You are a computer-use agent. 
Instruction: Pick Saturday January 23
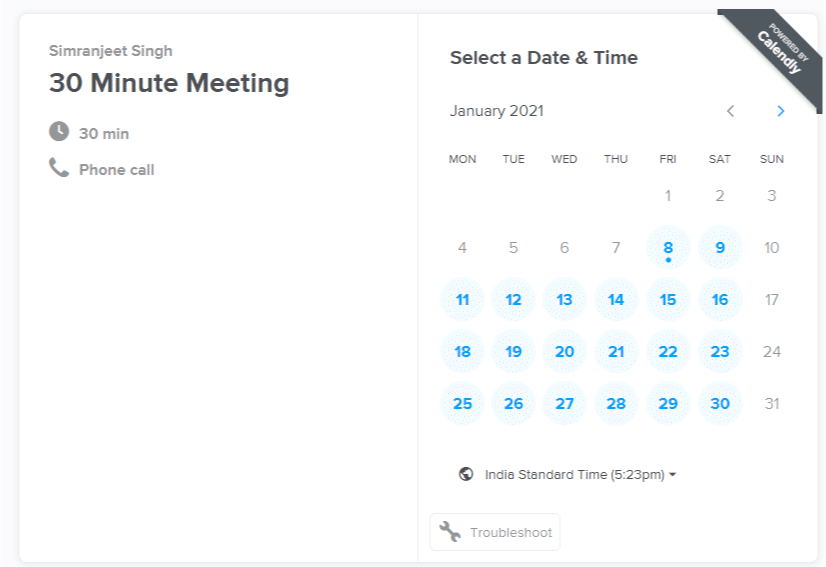pos(720,351)
